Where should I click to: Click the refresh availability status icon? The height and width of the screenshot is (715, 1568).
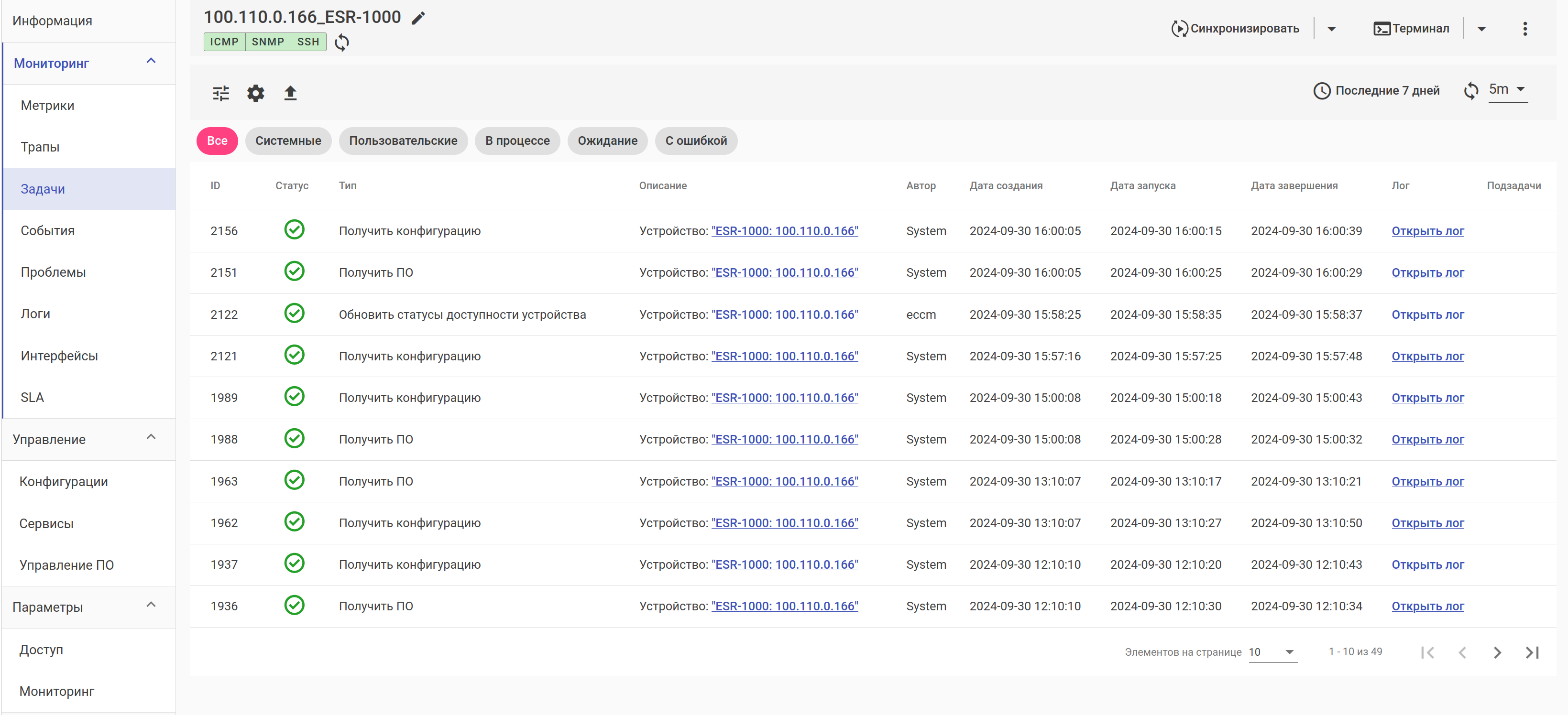(342, 42)
